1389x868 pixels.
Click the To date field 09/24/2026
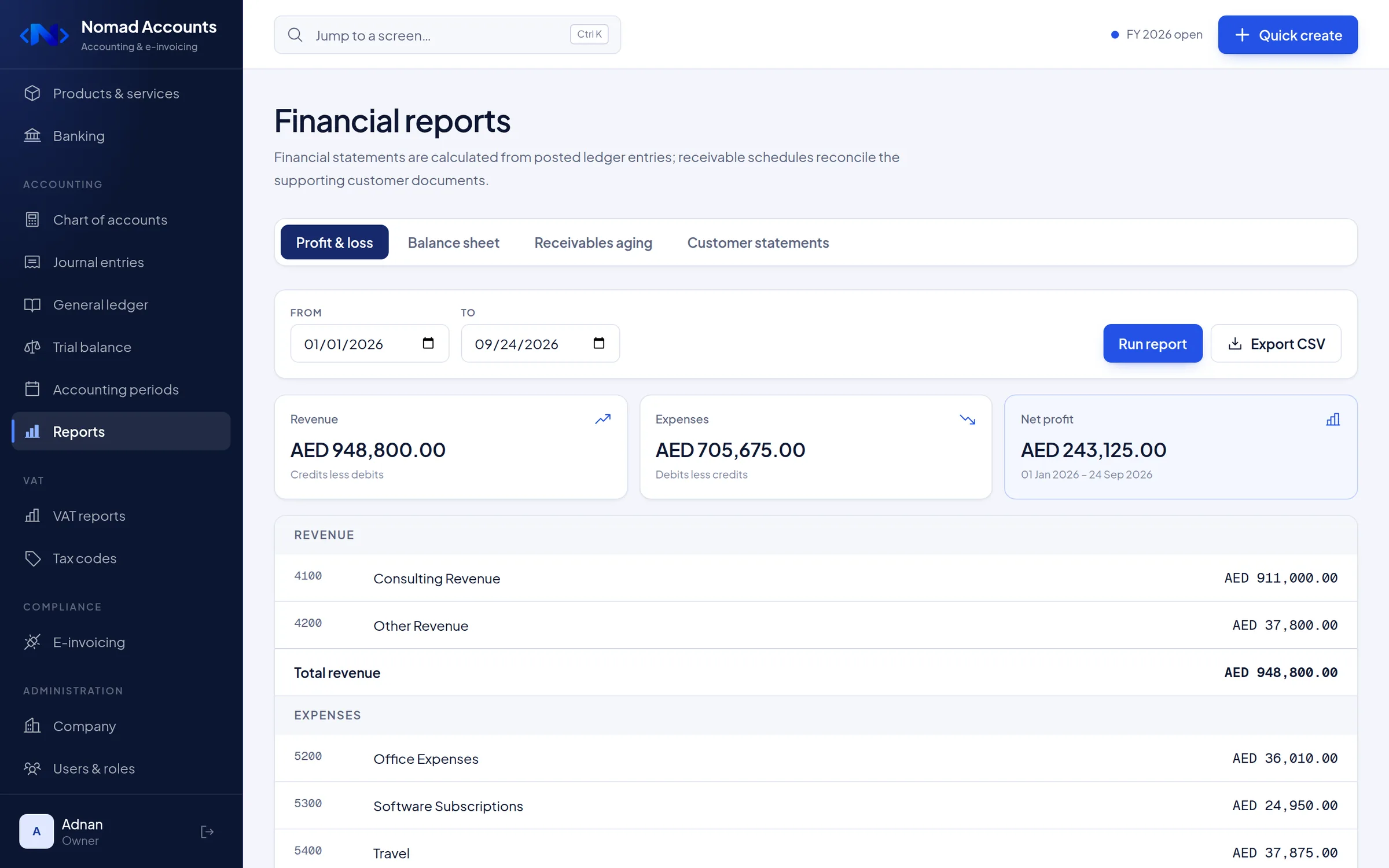[541, 343]
